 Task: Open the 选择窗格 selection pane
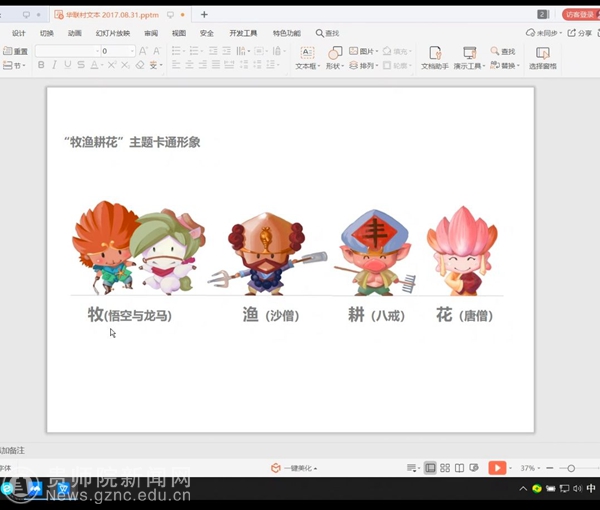[x=543, y=58]
